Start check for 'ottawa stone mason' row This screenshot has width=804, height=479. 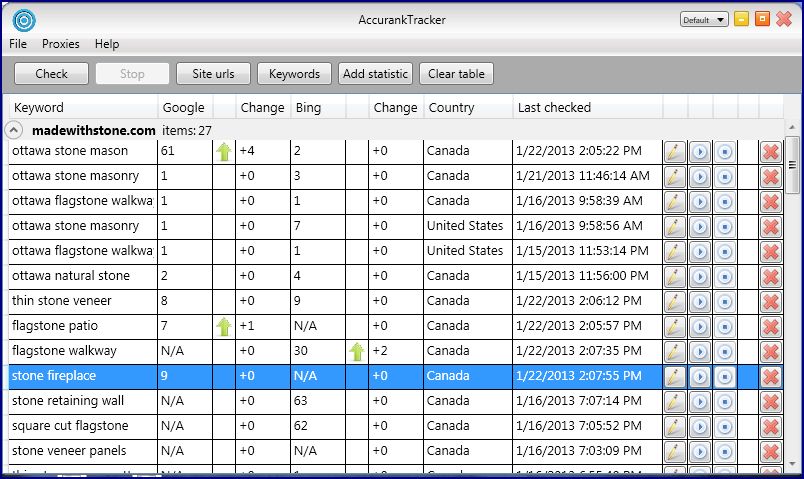coord(699,152)
